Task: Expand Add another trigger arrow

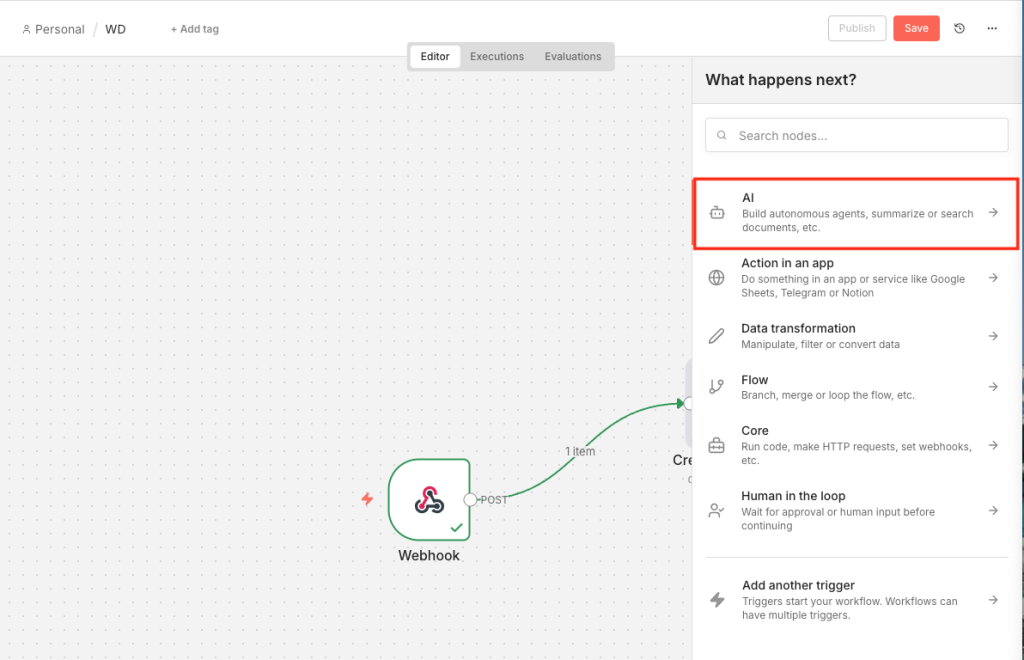Action: [x=993, y=600]
